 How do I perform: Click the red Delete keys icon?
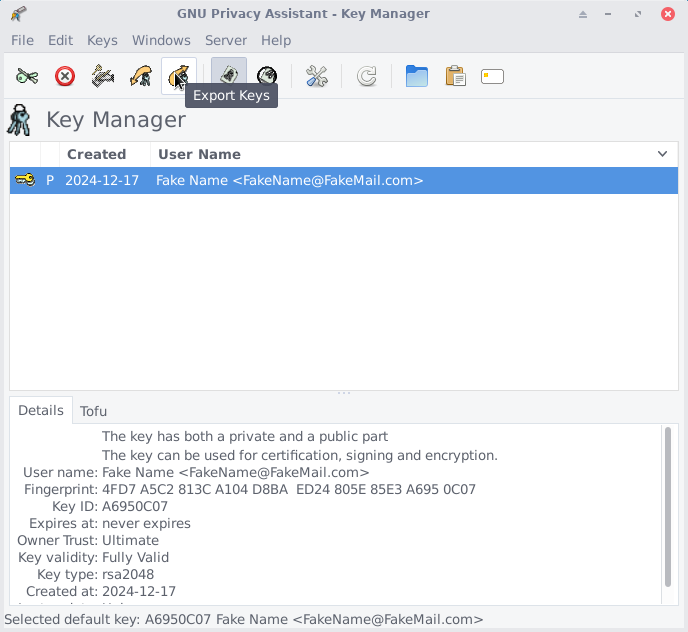click(x=65, y=76)
